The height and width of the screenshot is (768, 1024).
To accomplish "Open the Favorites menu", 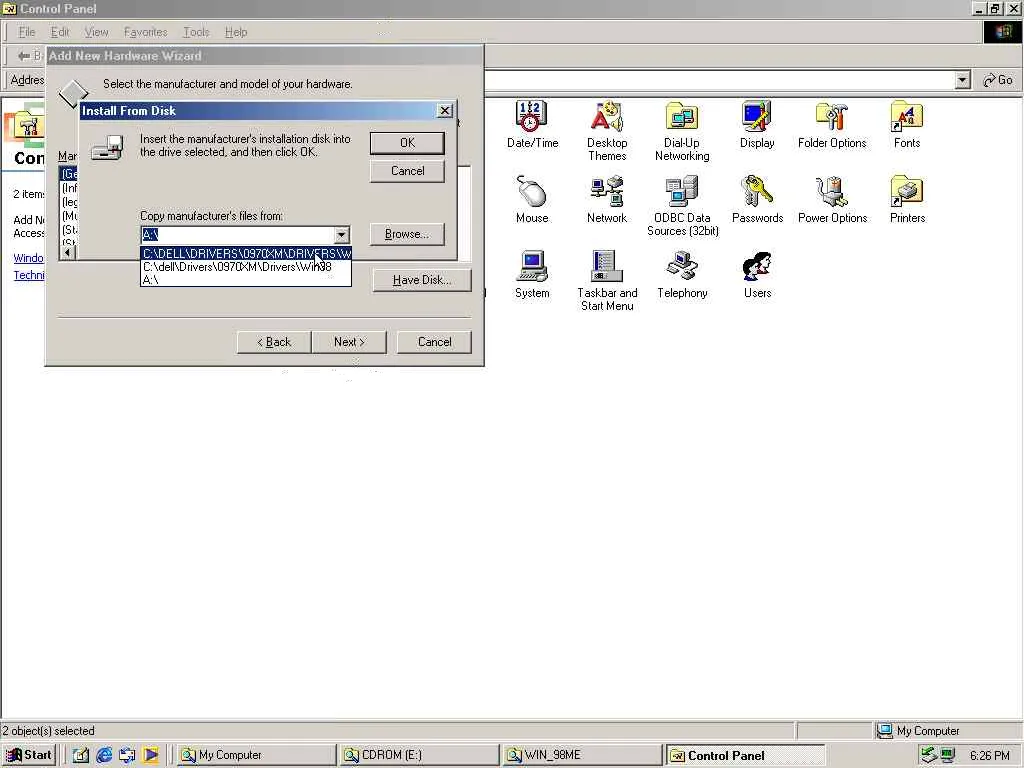I will [x=145, y=32].
